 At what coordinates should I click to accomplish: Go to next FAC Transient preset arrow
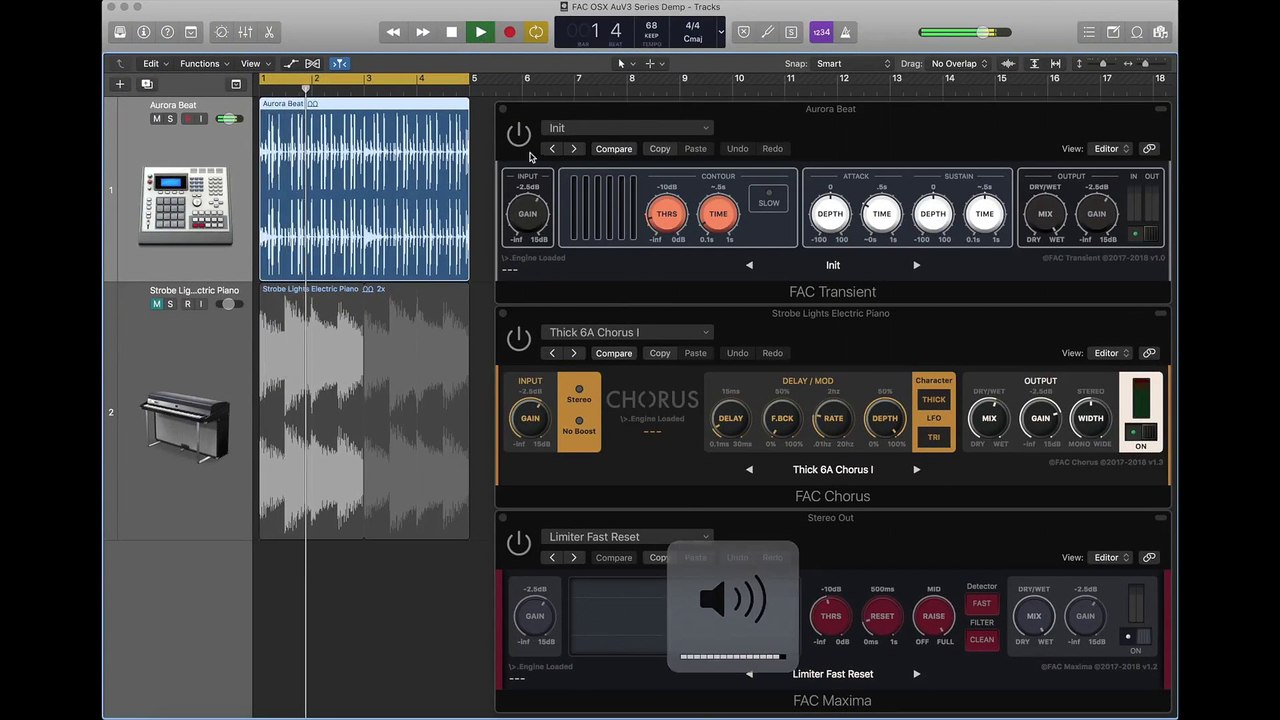pos(916,265)
